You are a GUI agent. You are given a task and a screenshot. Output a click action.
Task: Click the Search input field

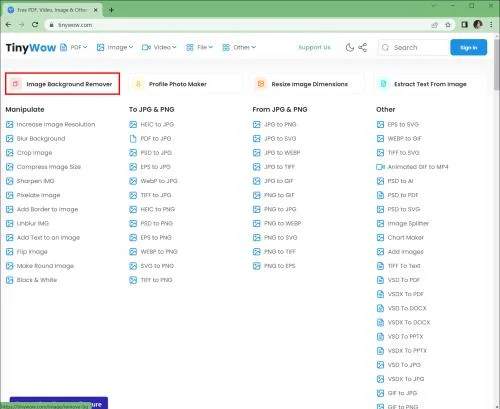click(413, 47)
